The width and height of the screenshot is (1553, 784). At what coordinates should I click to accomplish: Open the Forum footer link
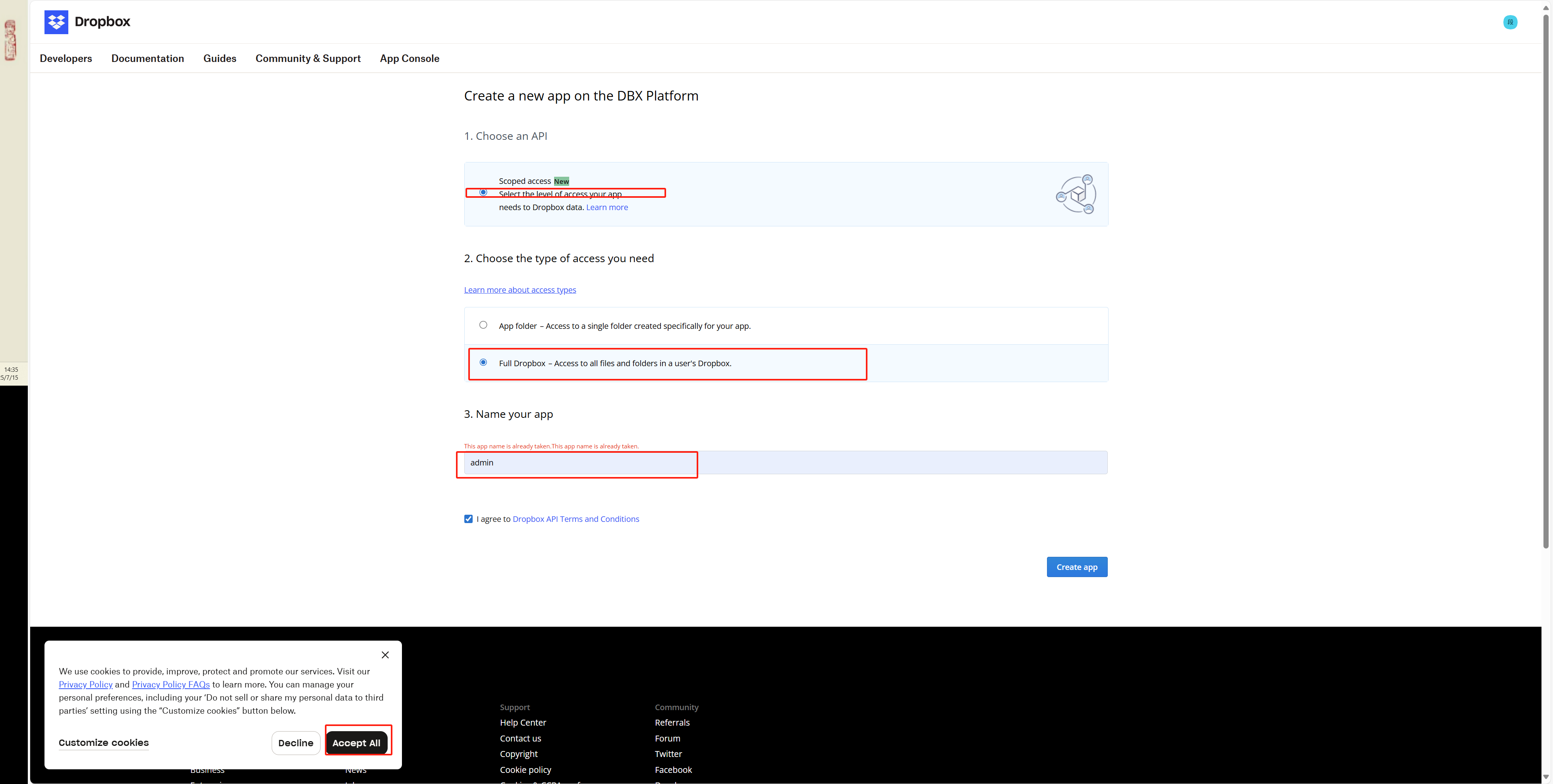[x=667, y=738]
